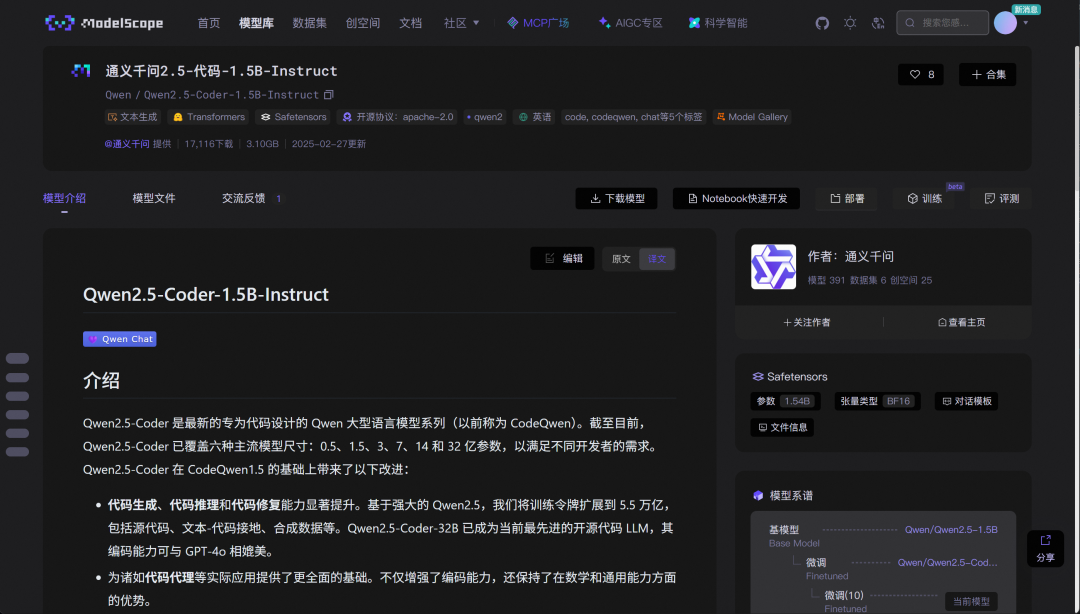Viewport: 1080px width, 614px height.
Task: Open the 文件信息 file info panel
Action: coord(782,427)
